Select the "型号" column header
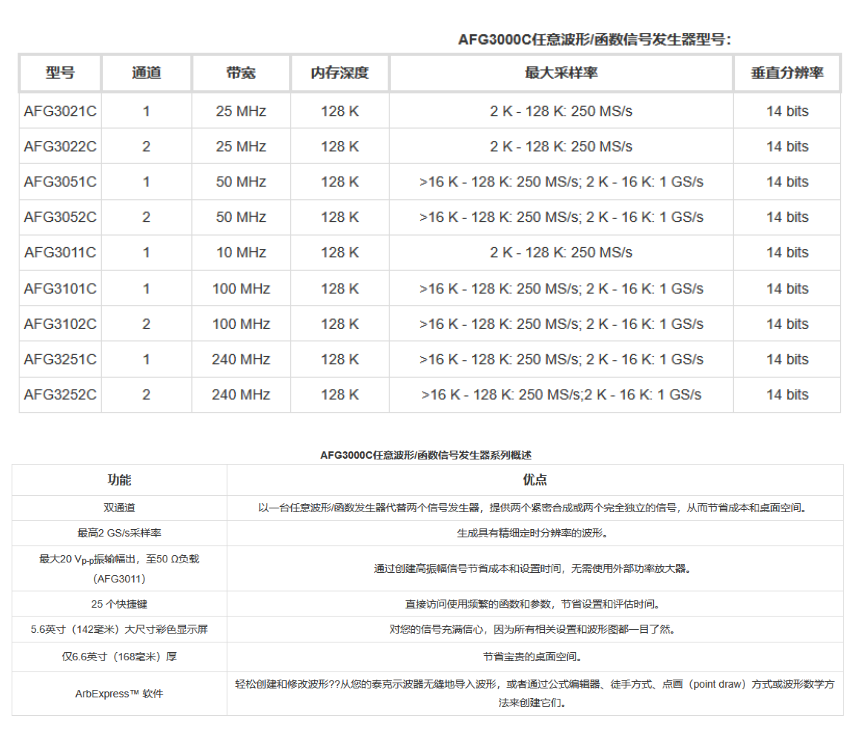860x730 pixels. [60, 73]
